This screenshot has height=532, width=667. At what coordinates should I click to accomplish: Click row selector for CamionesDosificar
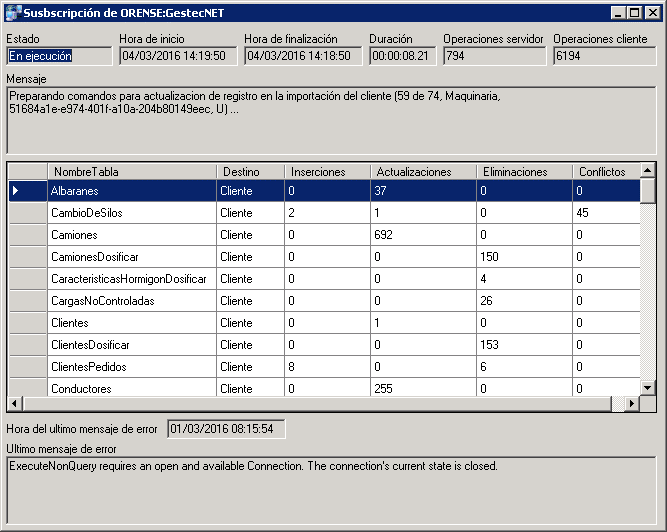coord(28,257)
